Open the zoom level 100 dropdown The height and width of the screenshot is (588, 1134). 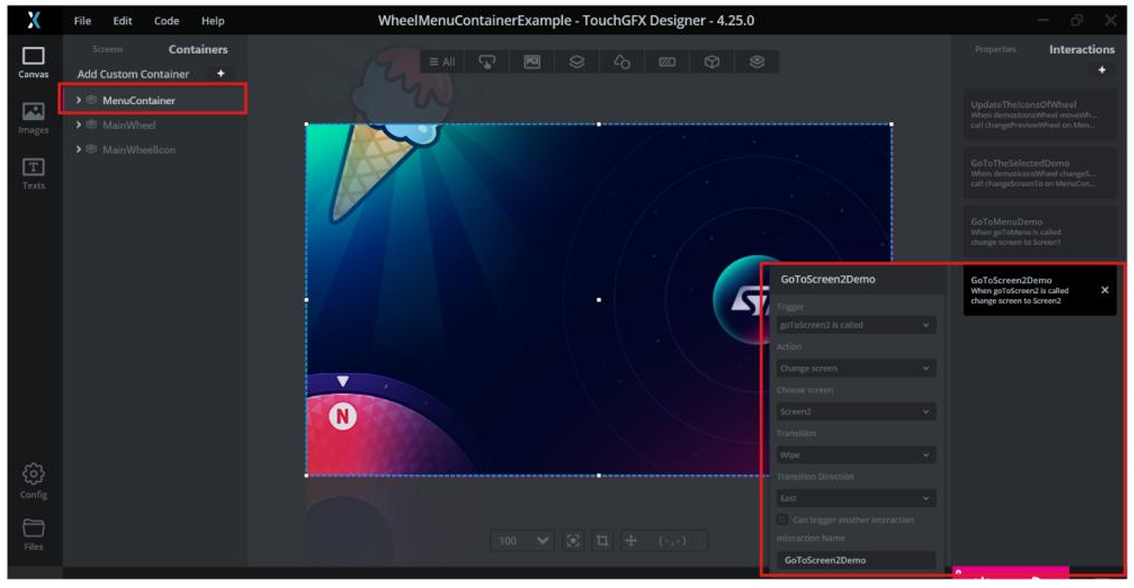(x=524, y=540)
